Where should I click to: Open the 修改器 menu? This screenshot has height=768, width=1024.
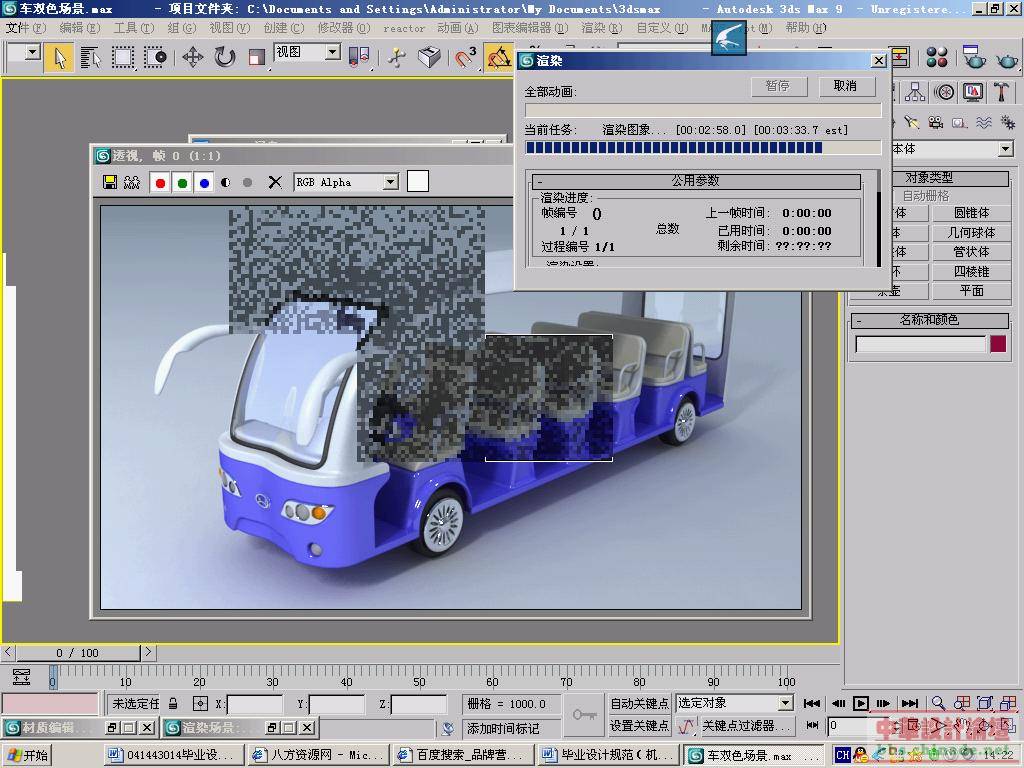point(341,28)
